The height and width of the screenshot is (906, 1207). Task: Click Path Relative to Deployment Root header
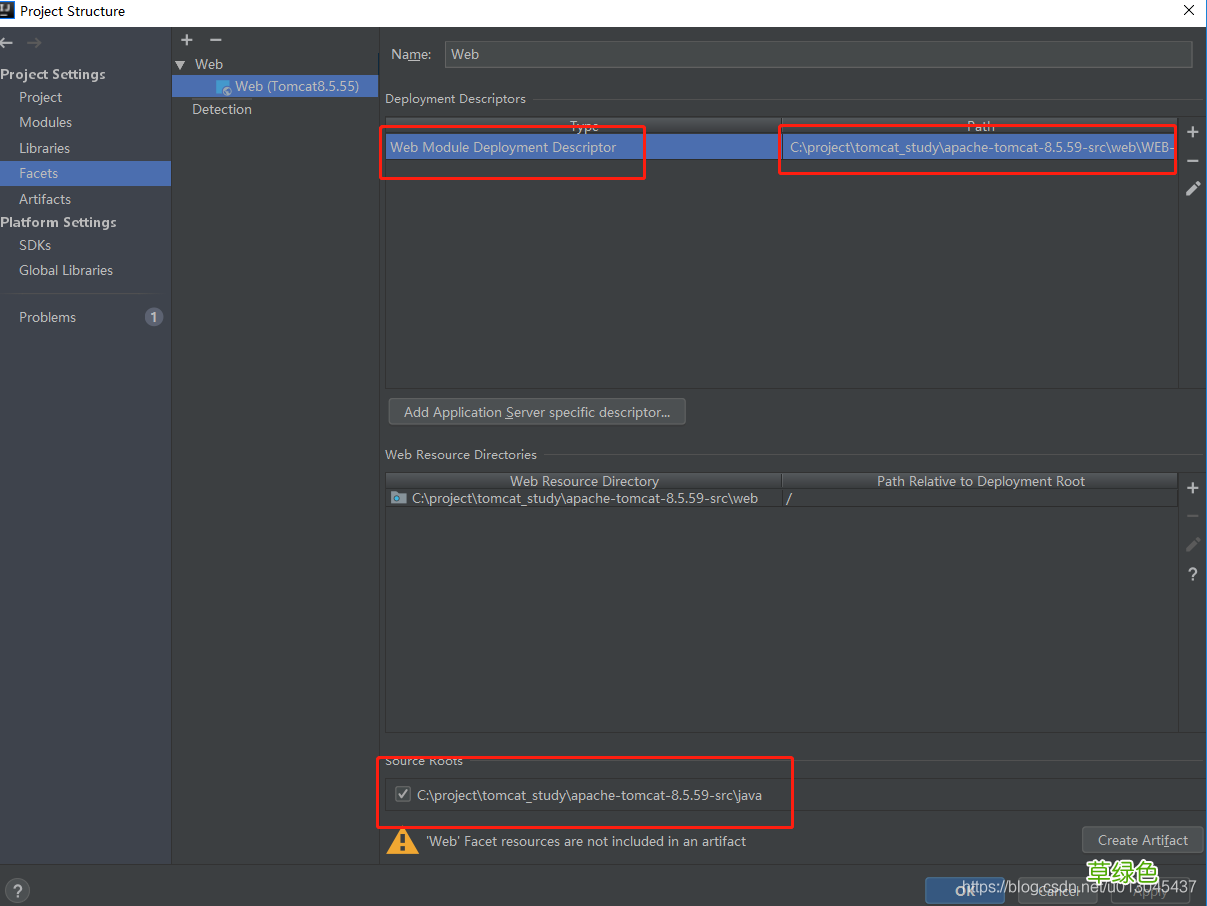click(x=980, y=481)
